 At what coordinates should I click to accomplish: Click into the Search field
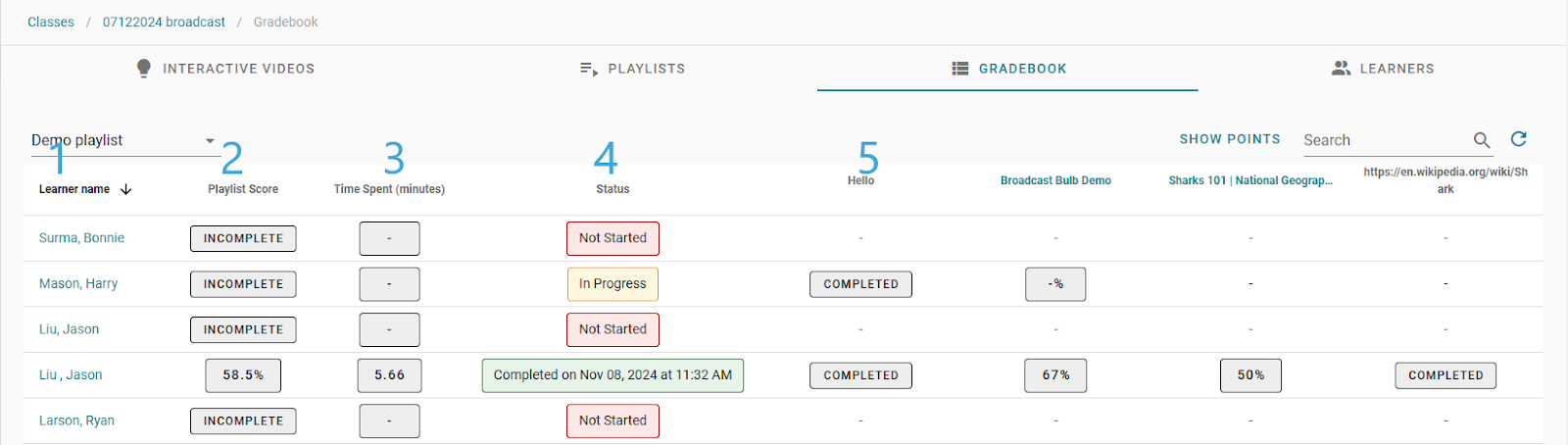[1384, 140]
